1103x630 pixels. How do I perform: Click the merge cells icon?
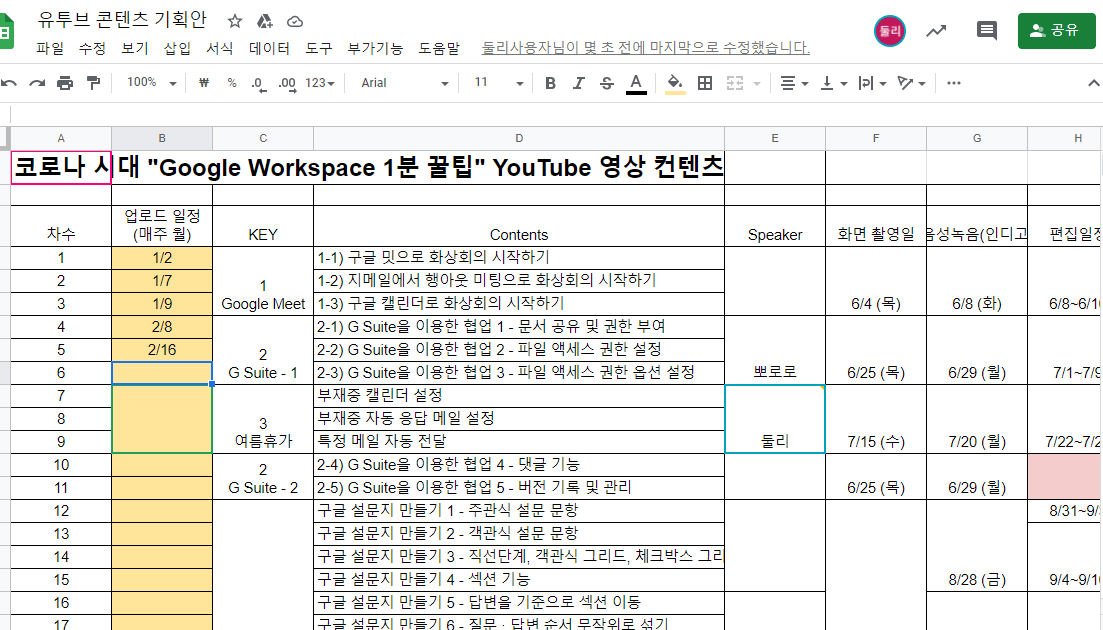click(735, 83)
